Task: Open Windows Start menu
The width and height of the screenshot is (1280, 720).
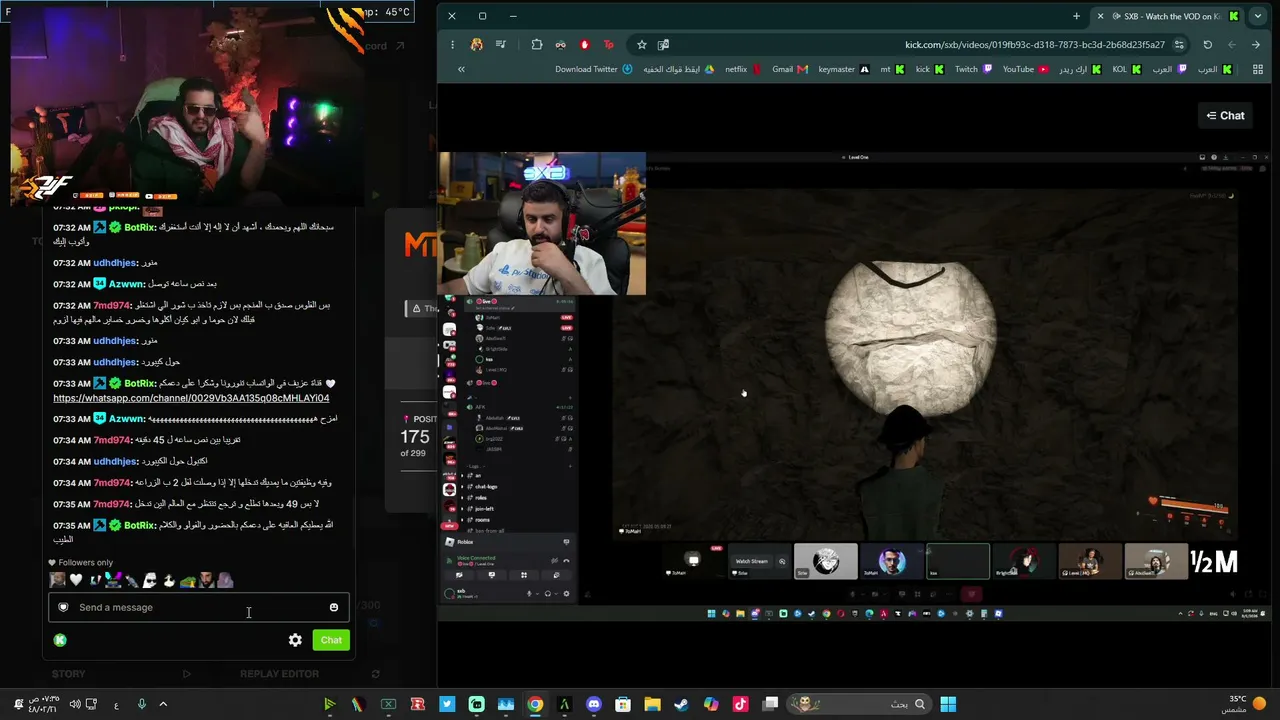Action: click(948, 705)
